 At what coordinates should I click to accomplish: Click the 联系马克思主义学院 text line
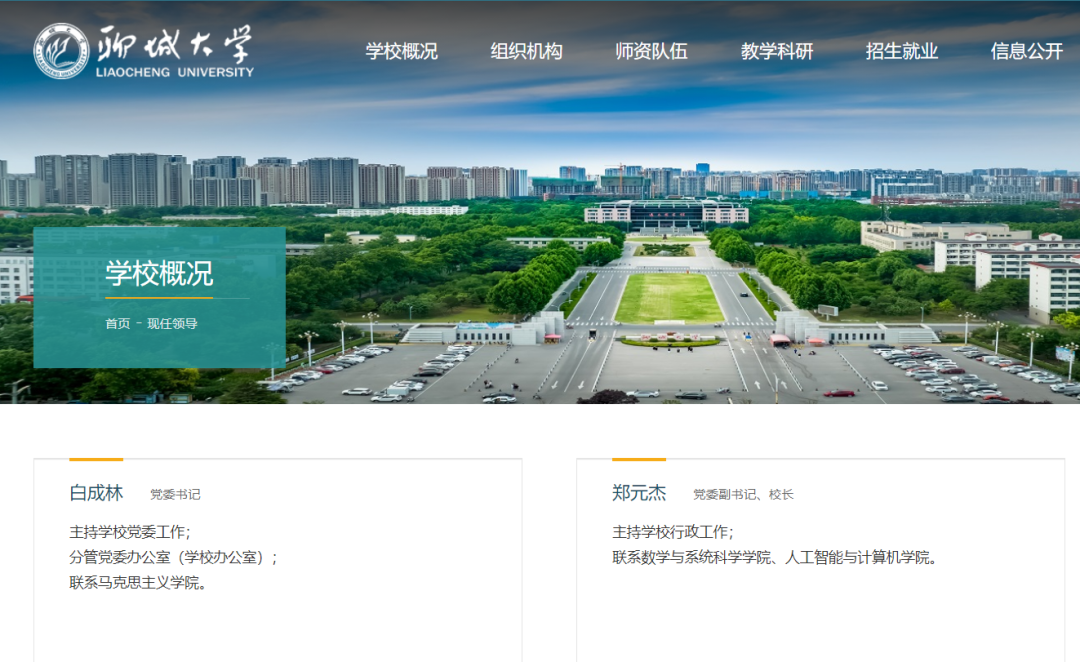coord(138,582)
